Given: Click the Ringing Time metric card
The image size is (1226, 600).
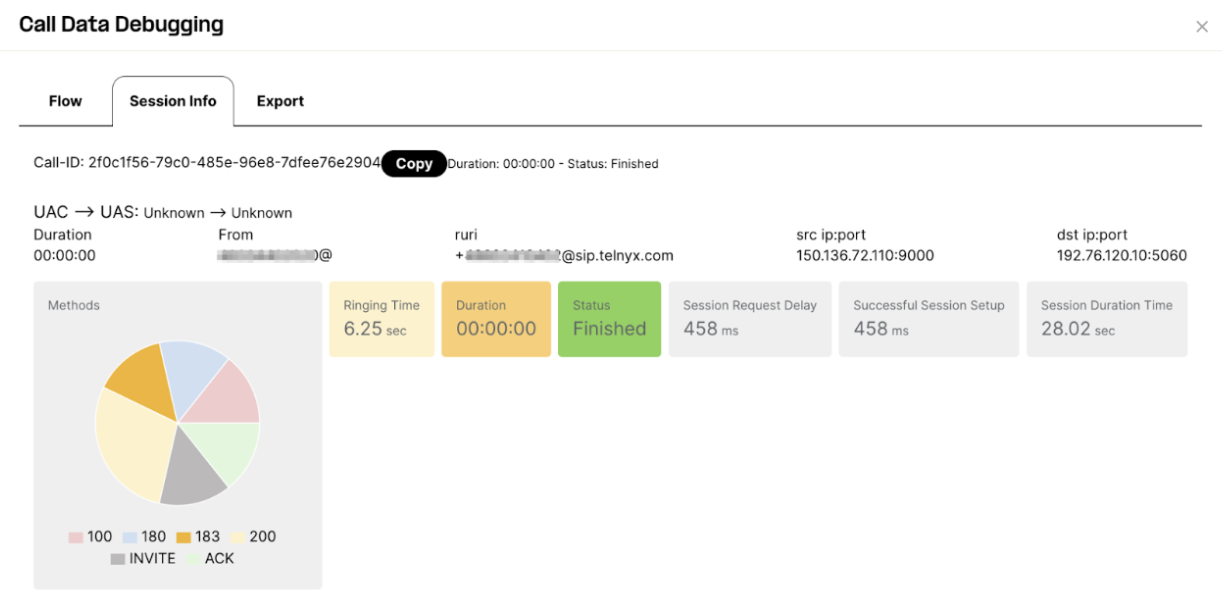Looking at the screenshot, I should (381, 318).
